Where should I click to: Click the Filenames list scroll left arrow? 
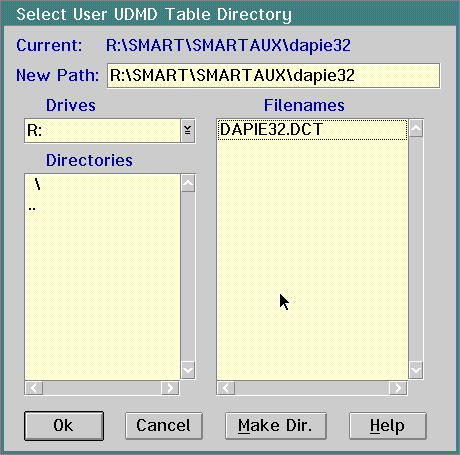pyautogui.click(x=226, y=388)
